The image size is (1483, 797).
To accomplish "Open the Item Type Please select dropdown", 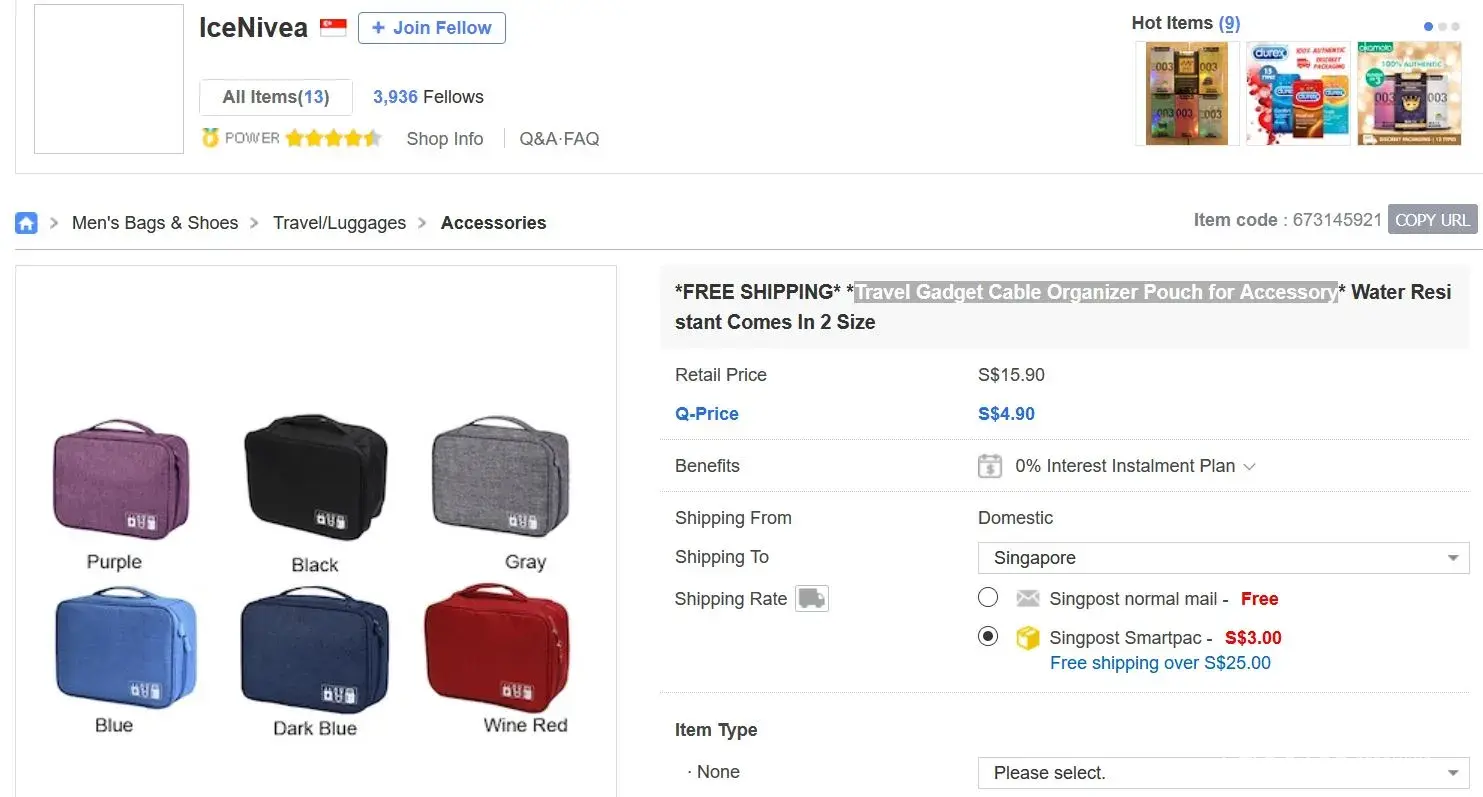I will point(1222,773).
